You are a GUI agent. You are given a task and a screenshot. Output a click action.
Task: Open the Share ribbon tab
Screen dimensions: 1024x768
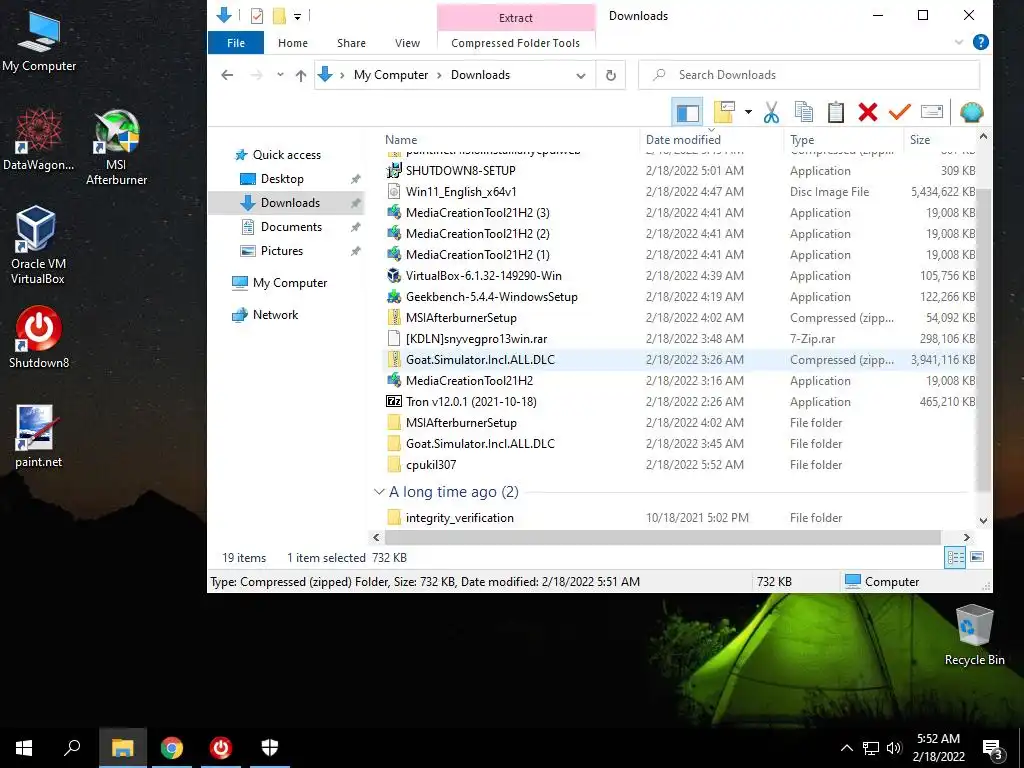tap(351, 43)
